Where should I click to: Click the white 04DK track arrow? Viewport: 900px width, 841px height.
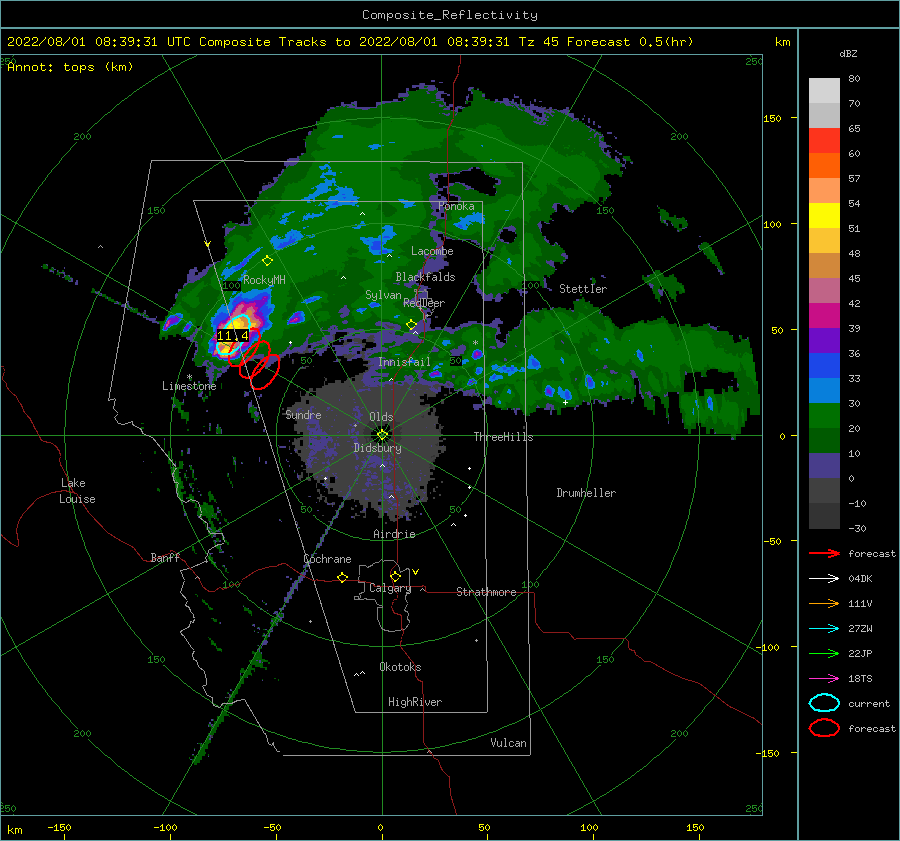[824, 578]
